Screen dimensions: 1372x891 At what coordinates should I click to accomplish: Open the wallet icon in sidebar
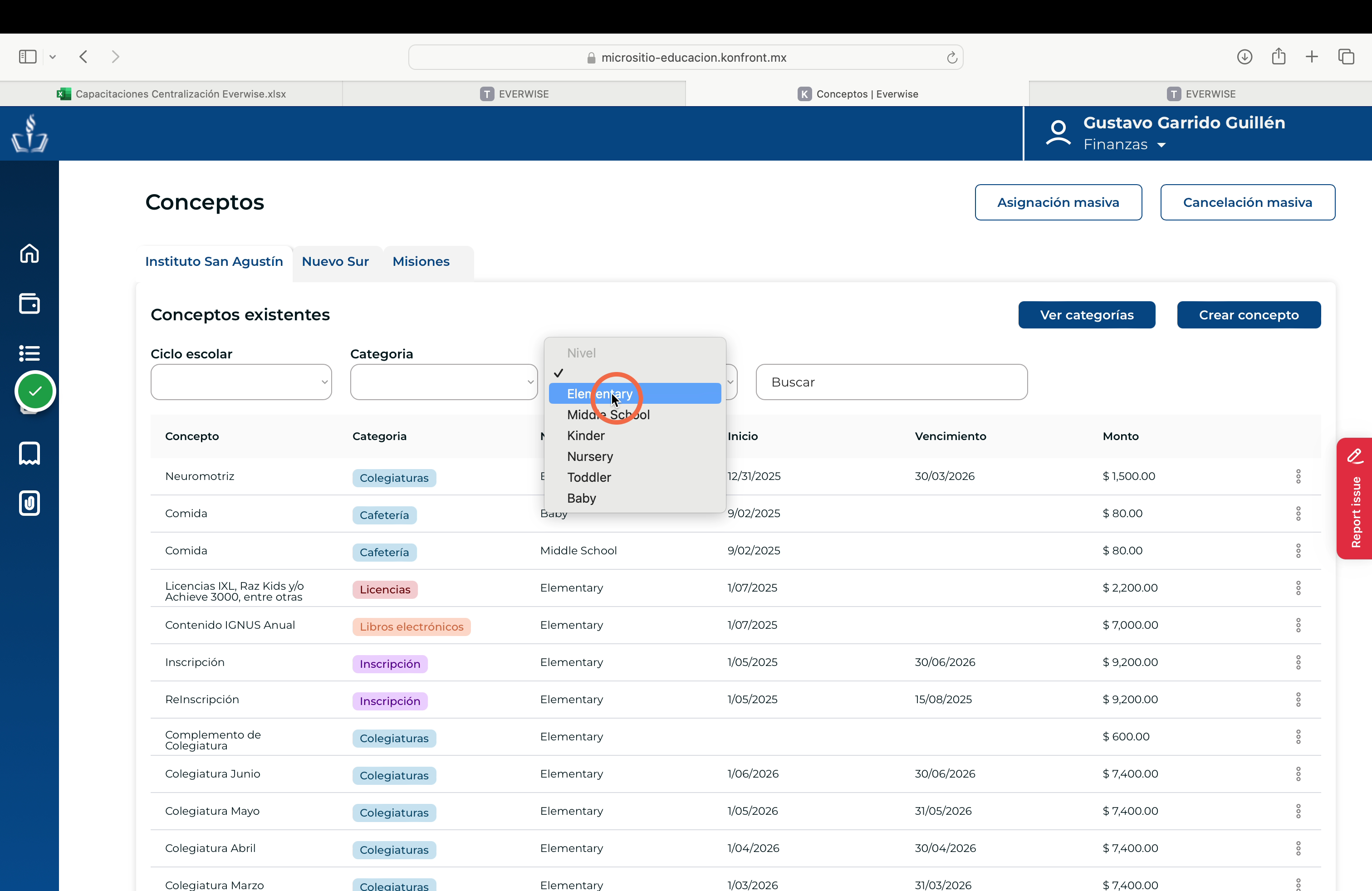coord(29,303)
